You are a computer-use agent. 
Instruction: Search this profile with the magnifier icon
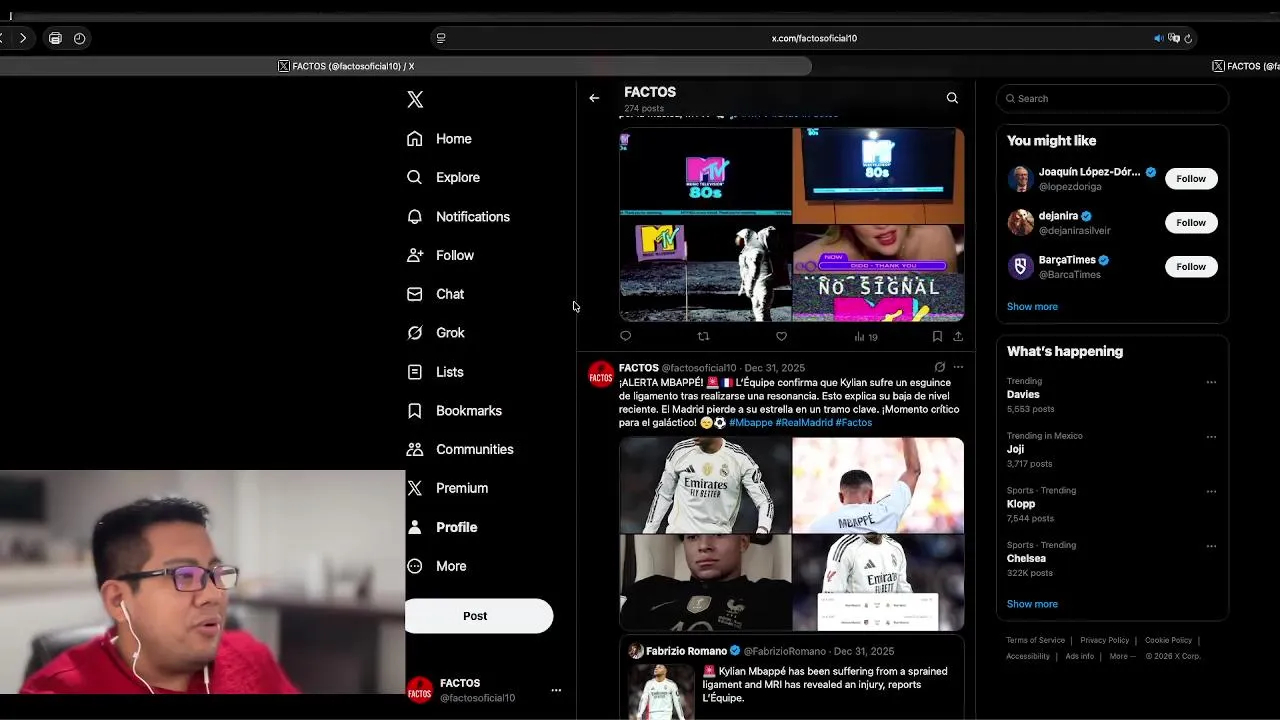[x=952, y=98]
